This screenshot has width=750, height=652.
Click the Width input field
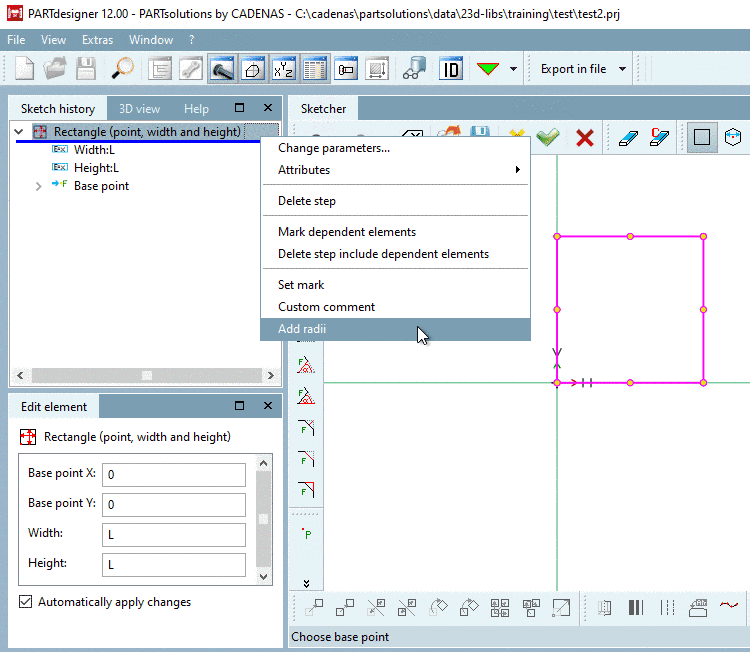[173, 534]
